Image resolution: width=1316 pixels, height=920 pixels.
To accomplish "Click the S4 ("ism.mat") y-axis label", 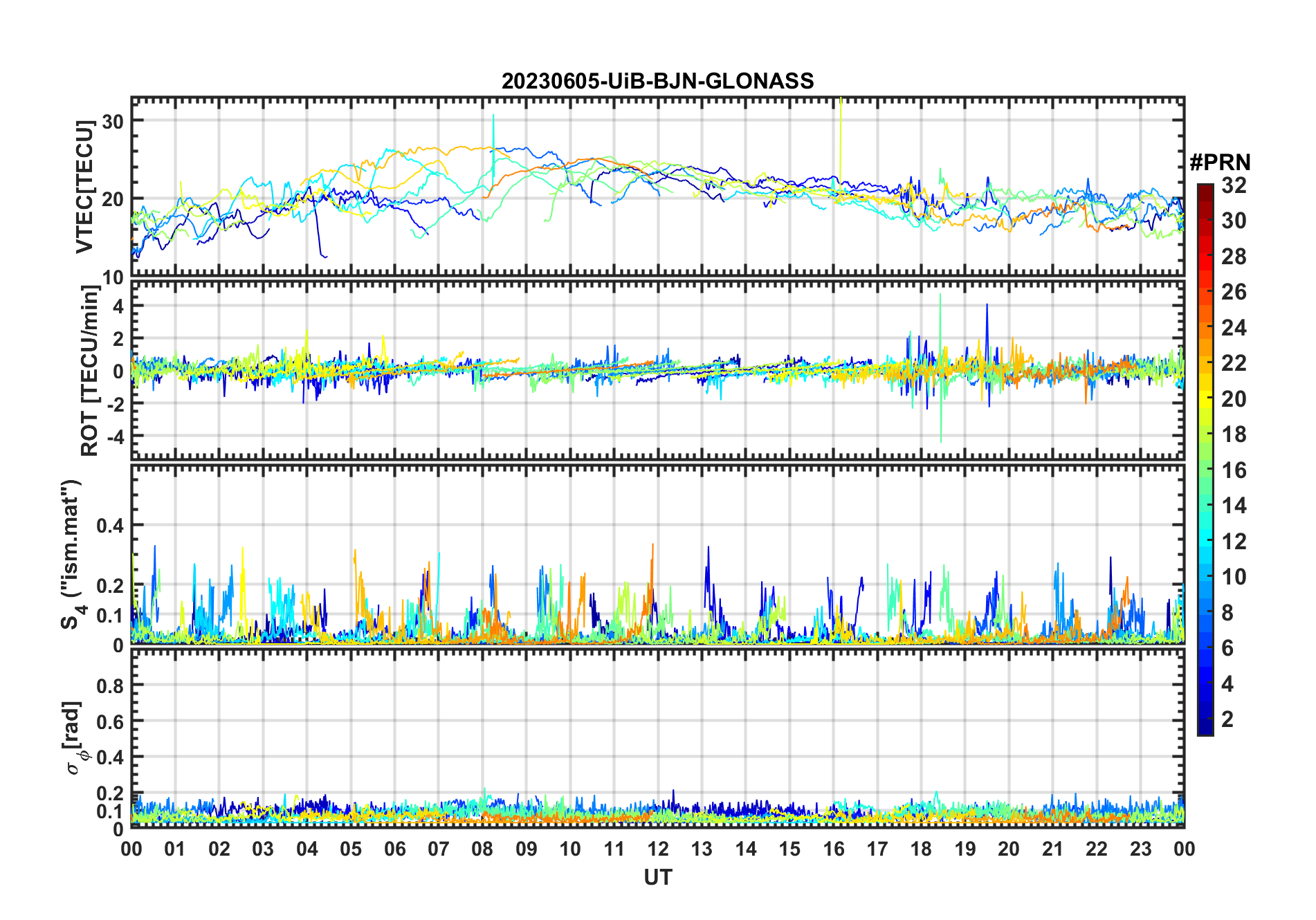I will 71,555.
